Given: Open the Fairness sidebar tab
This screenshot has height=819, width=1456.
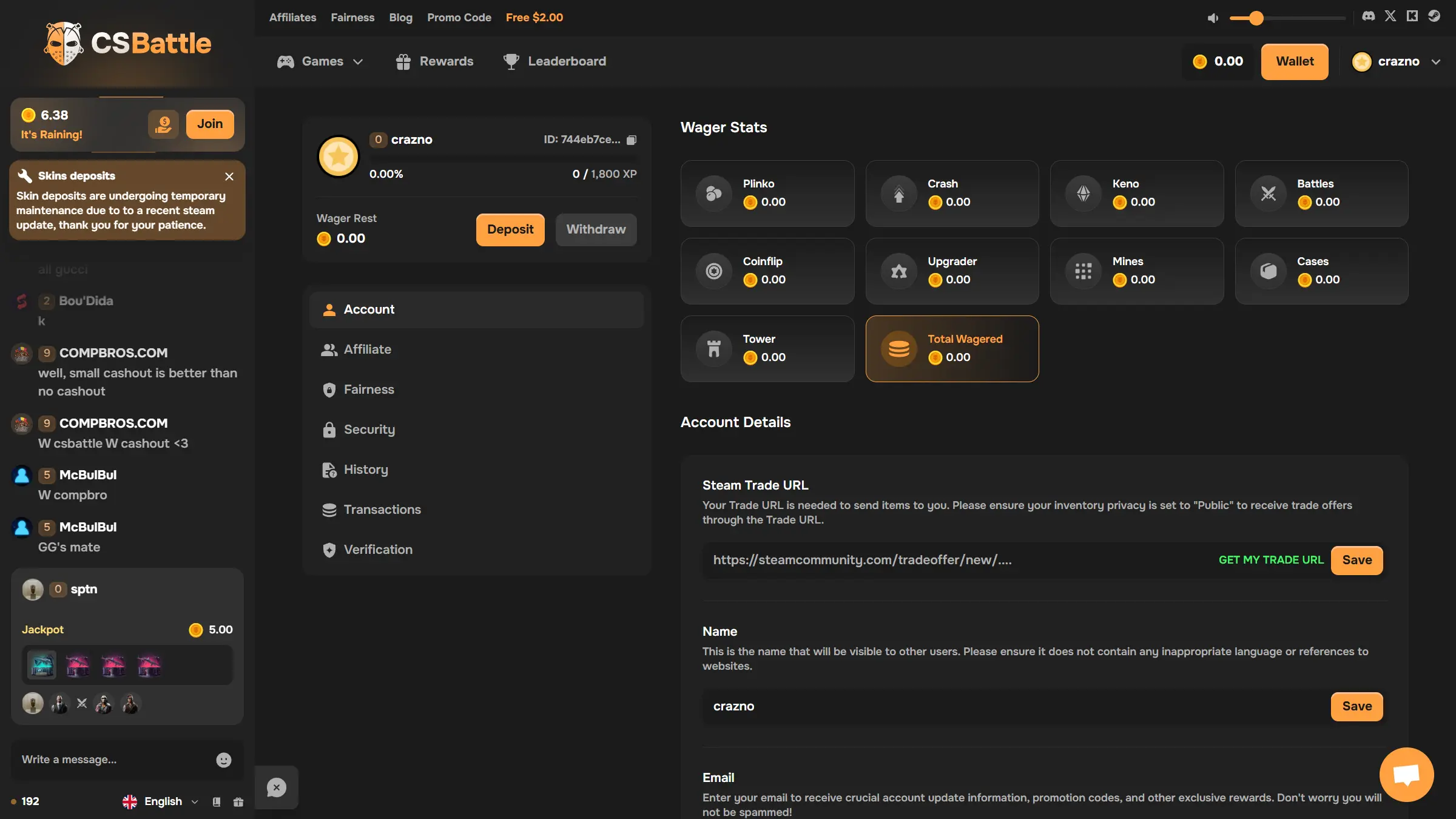Looking at the screenshot, I should coord(476,389).
